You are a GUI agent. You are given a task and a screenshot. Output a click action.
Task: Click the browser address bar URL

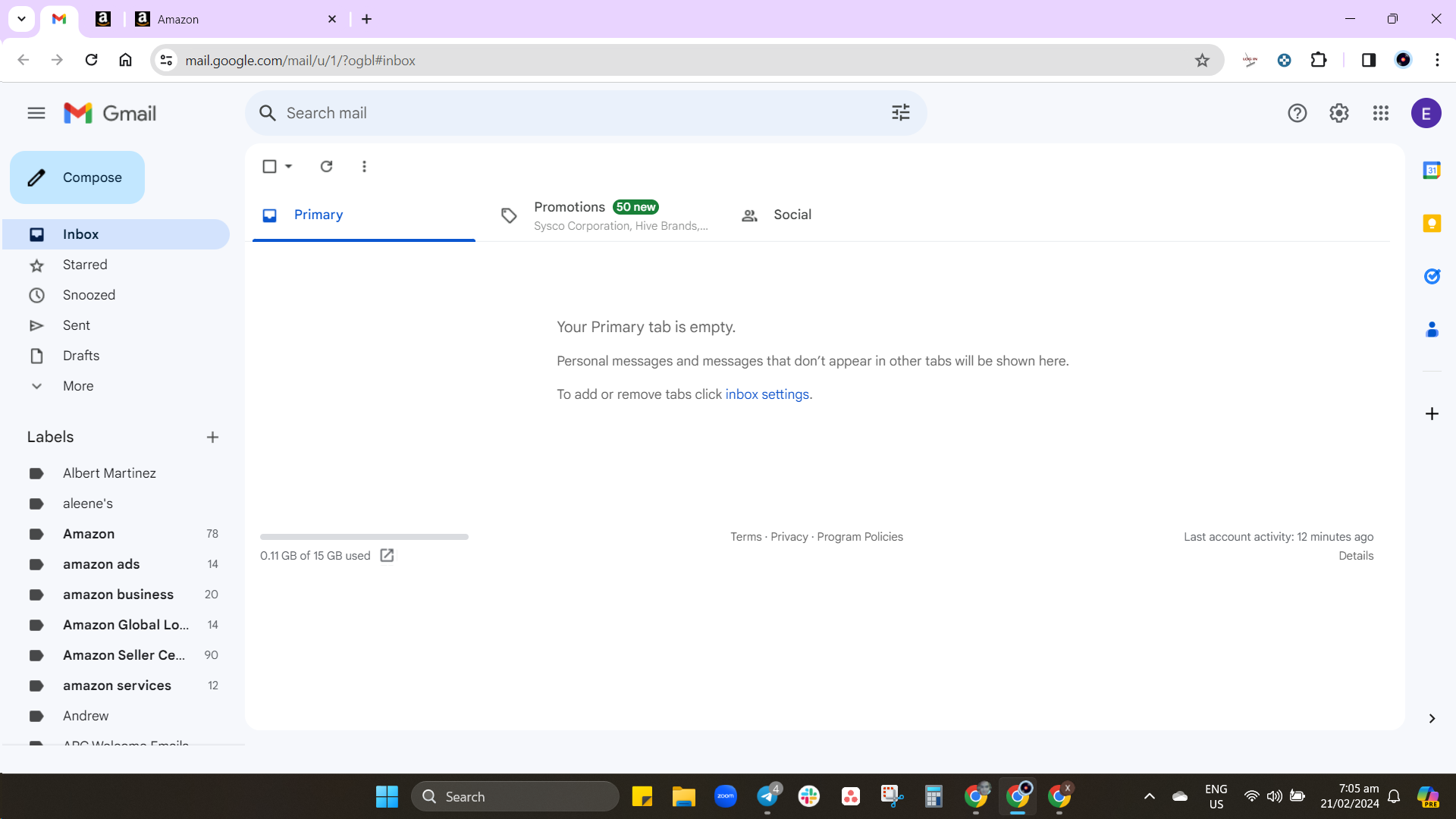point(300,61)
